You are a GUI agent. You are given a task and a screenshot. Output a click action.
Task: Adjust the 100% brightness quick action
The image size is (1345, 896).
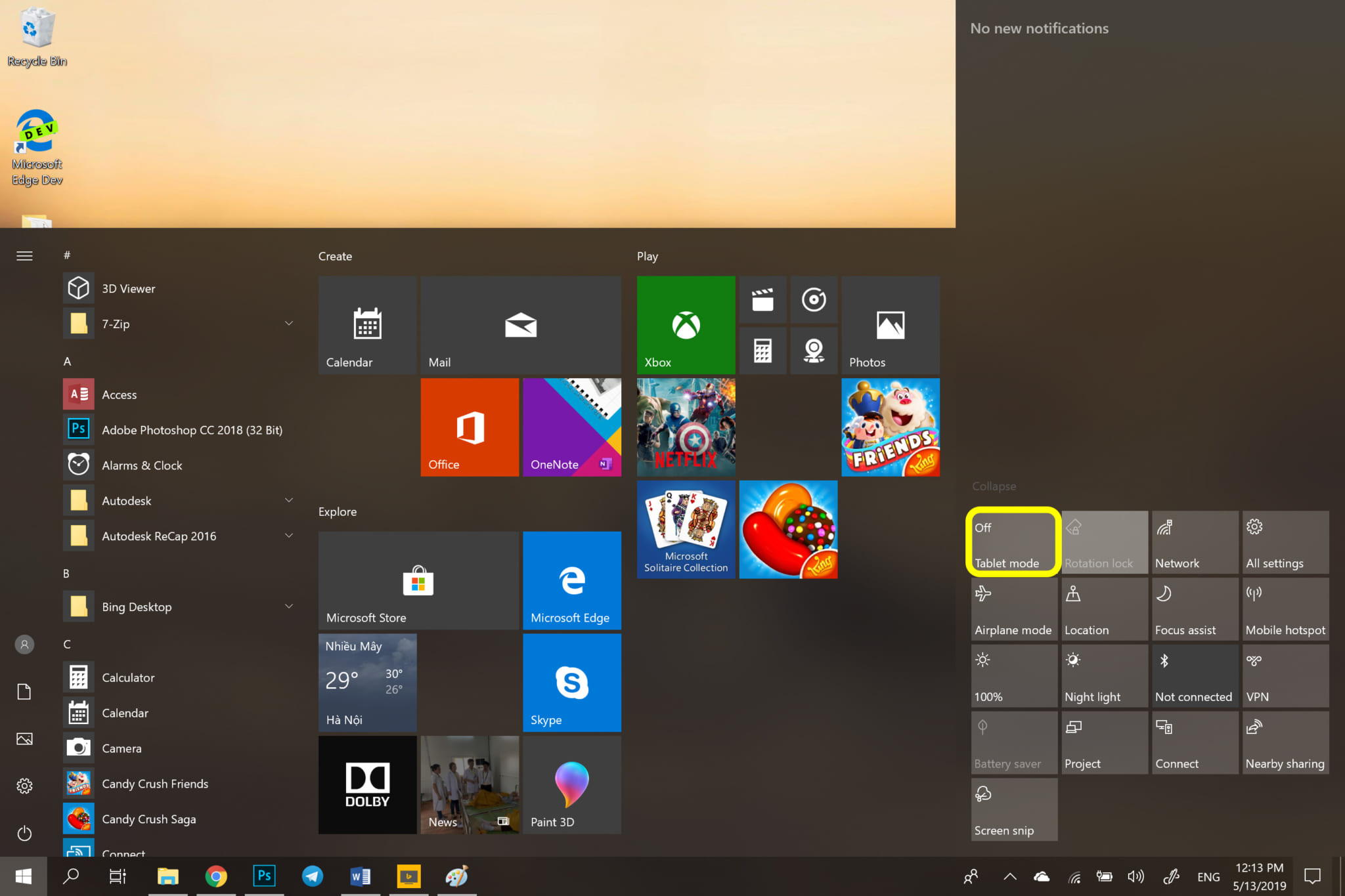1013,676
